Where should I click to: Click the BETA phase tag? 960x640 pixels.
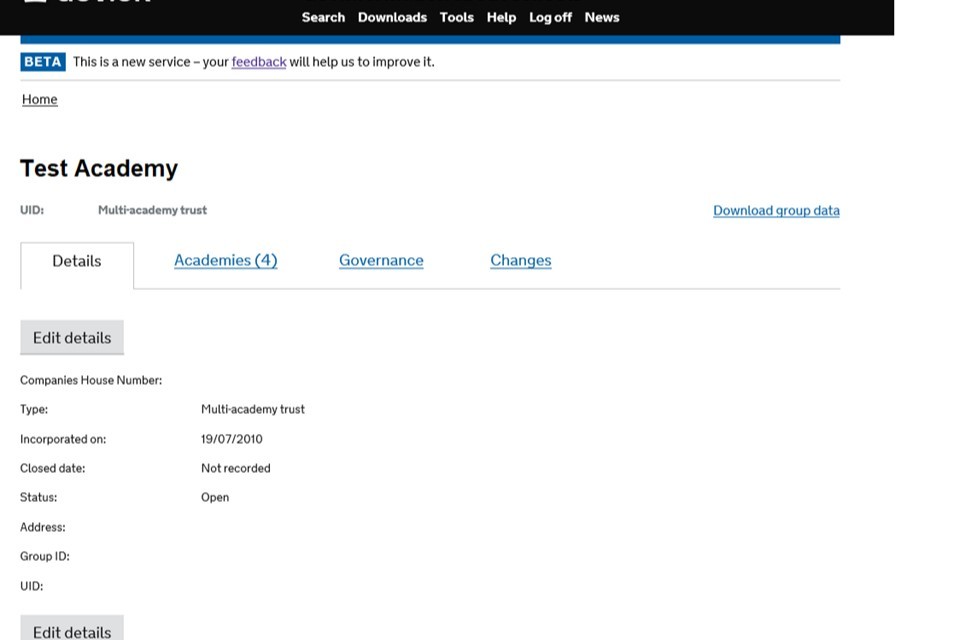click(43, 62)
